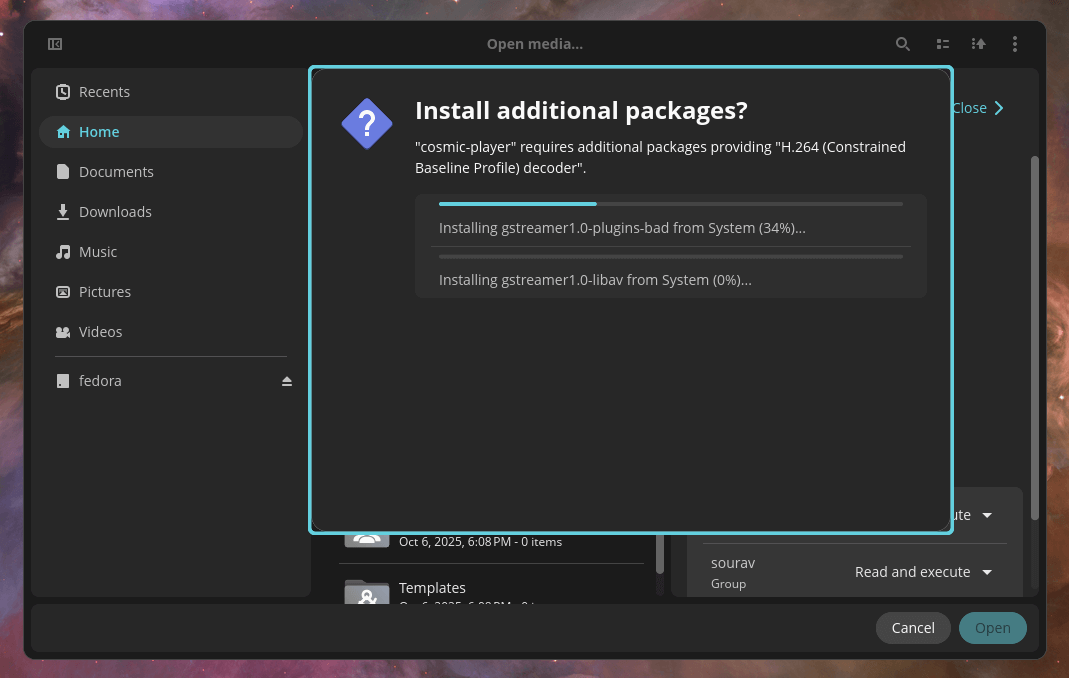Viewport: 1069px width, 678px height.
Task: Click the question mark dialog icon
Action: pos(366,125)
